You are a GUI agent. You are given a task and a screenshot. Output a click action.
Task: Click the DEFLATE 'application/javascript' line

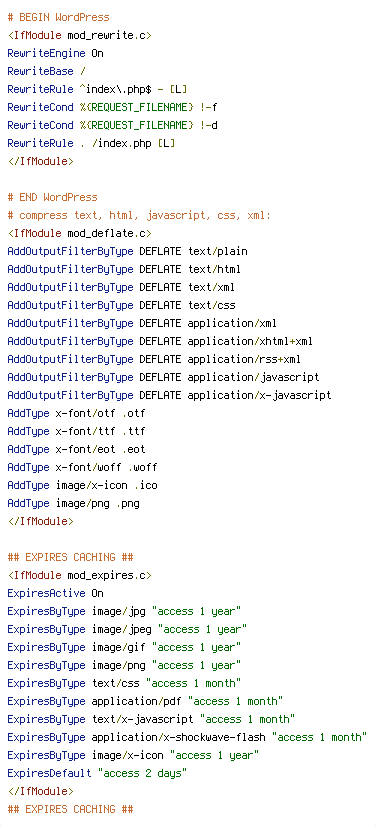pyautogui.click(x=164, y=377)
